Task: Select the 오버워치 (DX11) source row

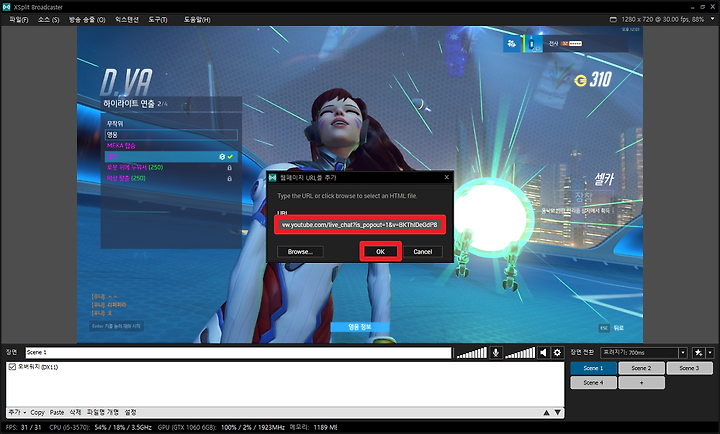Action: pyautogui.click(x=285, y=366)
